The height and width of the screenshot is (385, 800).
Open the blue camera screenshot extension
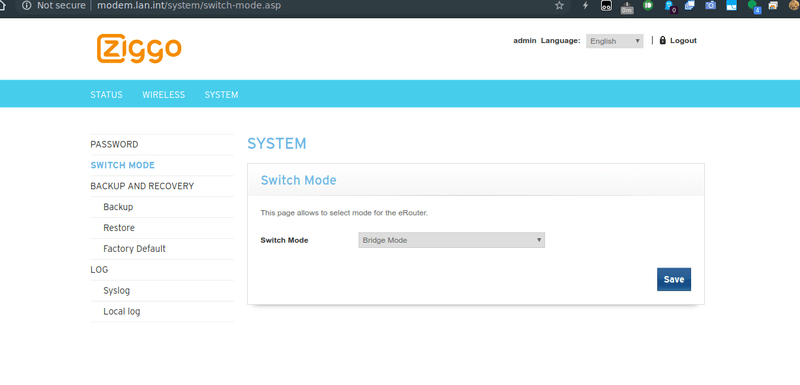click(x=710, y=6)
